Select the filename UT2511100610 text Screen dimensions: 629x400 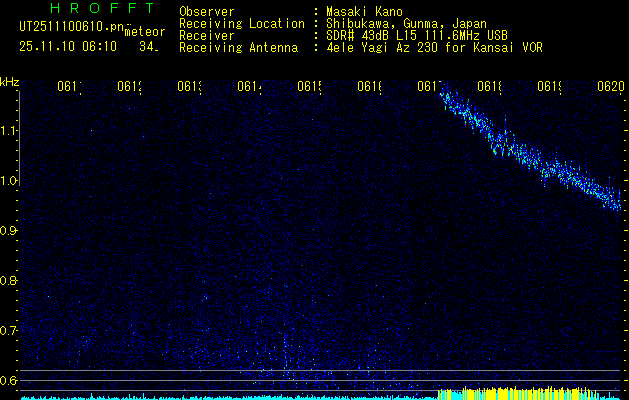[71, 27]
